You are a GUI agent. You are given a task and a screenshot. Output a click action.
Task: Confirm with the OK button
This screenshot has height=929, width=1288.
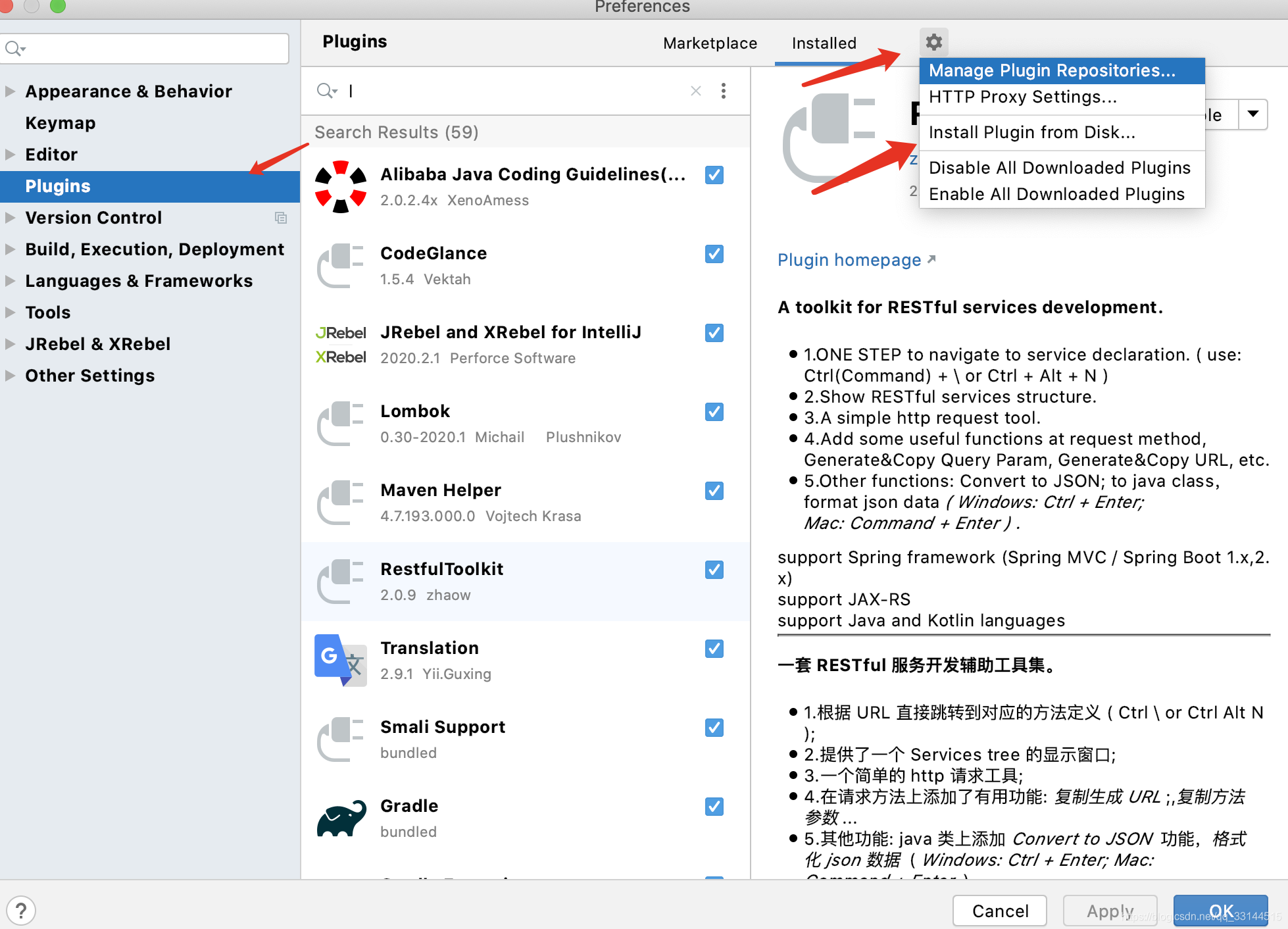[1221, 911]
